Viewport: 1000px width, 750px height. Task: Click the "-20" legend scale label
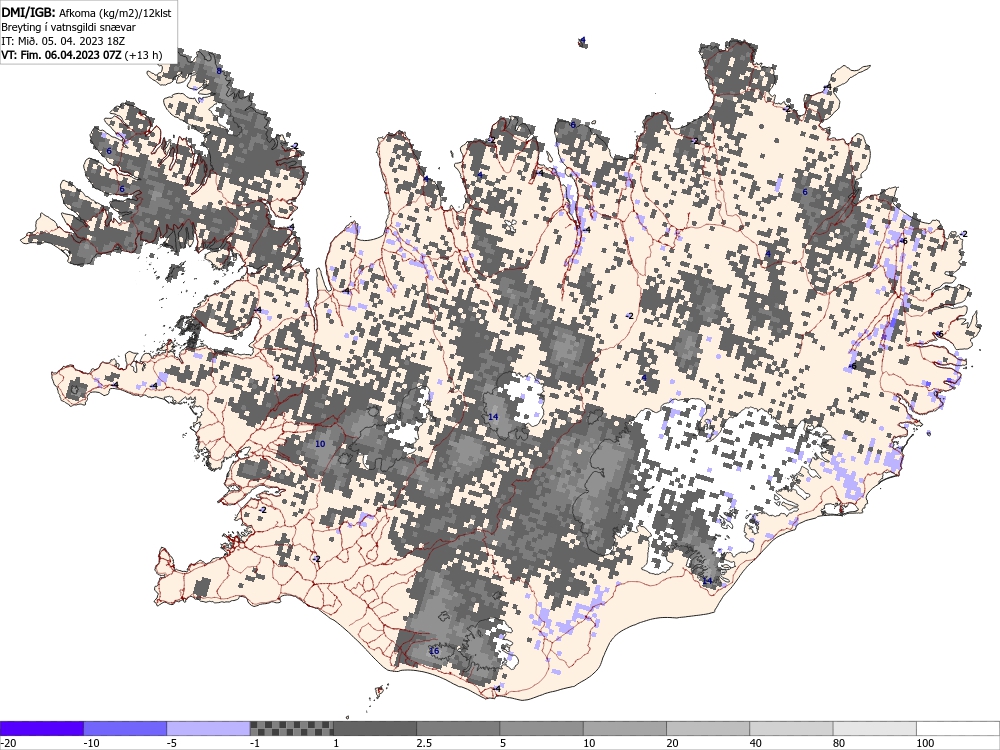coord(8,744)
